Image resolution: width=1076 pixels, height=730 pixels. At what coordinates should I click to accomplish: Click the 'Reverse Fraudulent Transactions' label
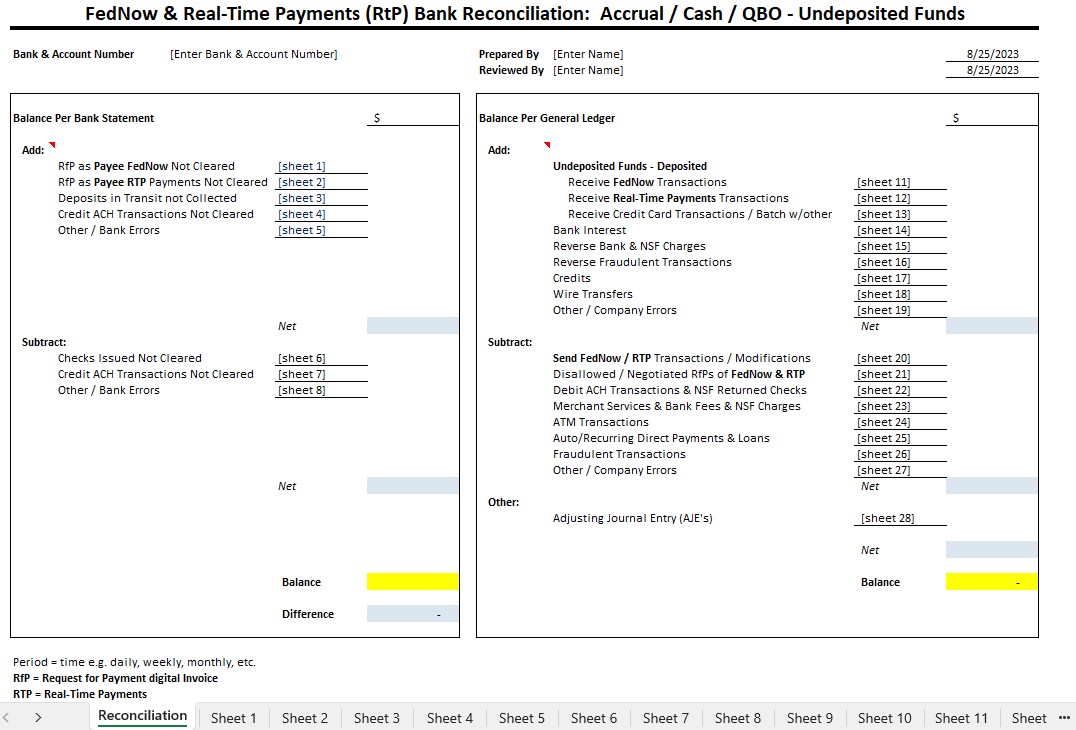coord(642,262)
